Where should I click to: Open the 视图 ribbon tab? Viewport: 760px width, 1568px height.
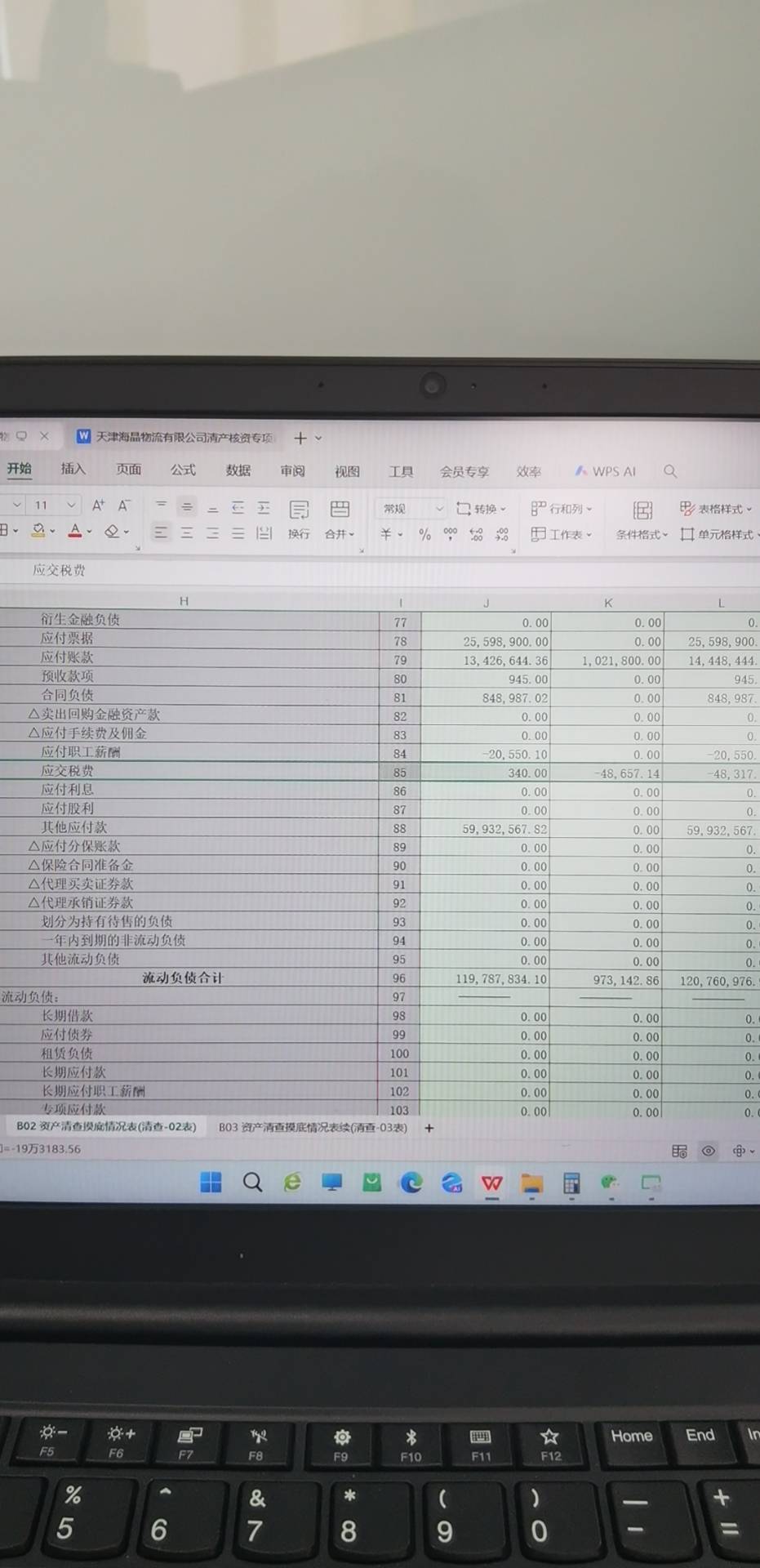pyautogui.click(x=347, y=471)
